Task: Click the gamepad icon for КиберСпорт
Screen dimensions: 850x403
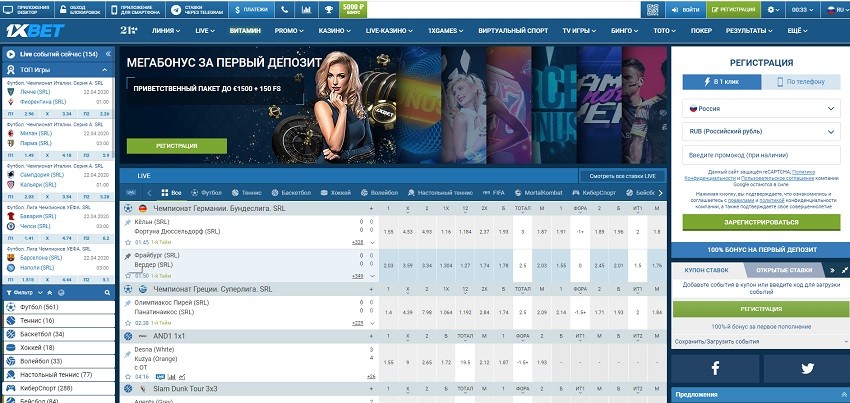Action: 11,388
